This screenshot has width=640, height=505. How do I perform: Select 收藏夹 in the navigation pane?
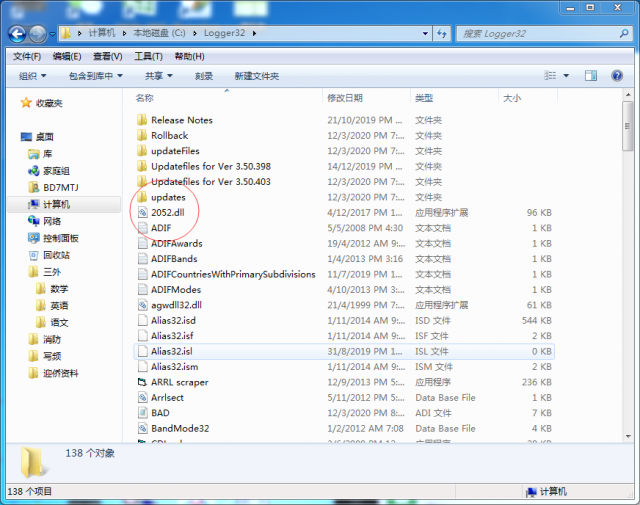pos(49,103)
